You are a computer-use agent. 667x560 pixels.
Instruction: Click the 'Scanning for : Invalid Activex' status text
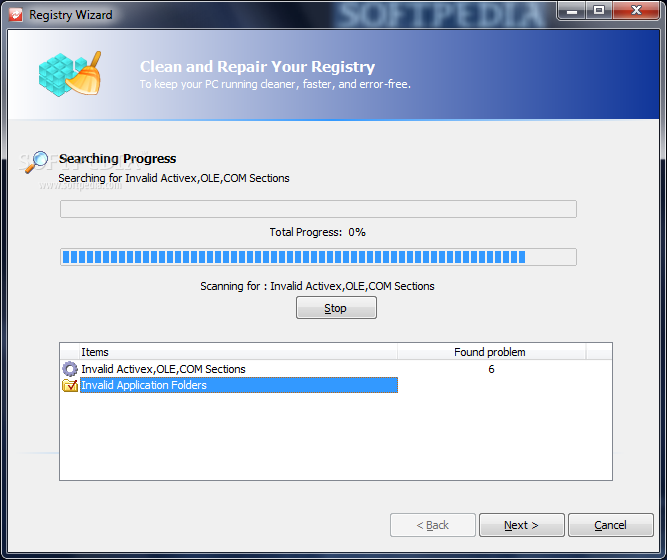tap(317, 286)
